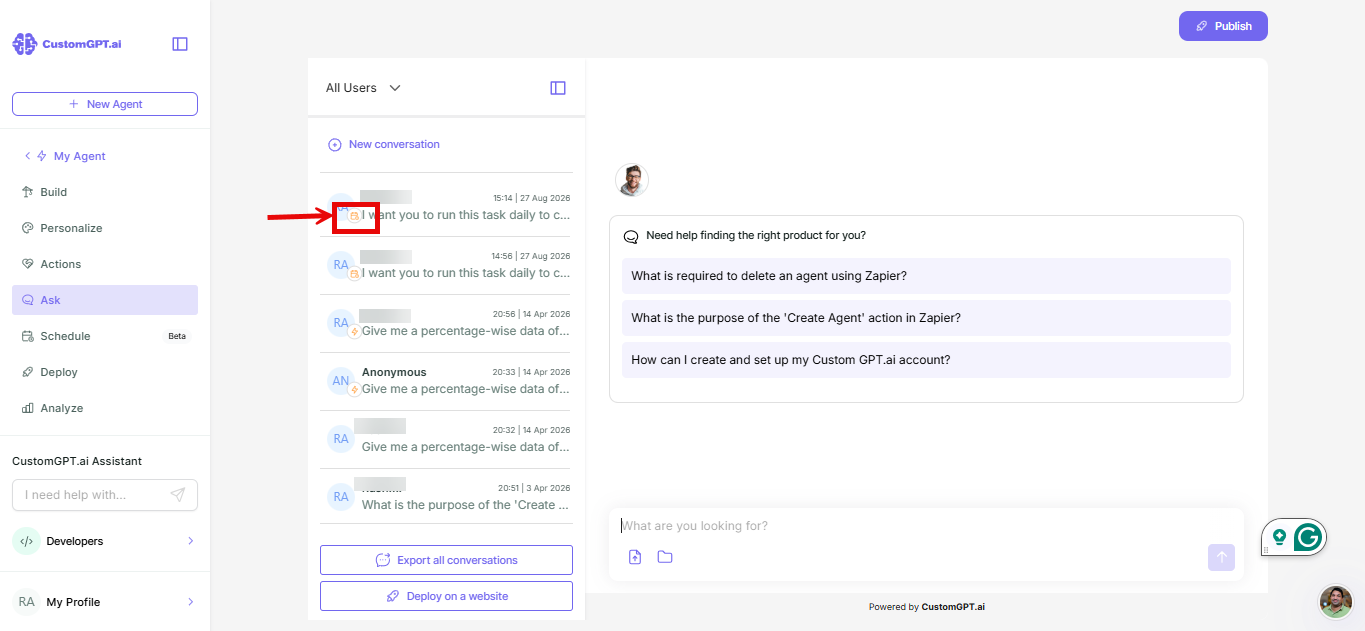Click the AN avatar of the Anonymous conversation
The width and height of the screenshot is (1365, 631).
tap(341, 380)
